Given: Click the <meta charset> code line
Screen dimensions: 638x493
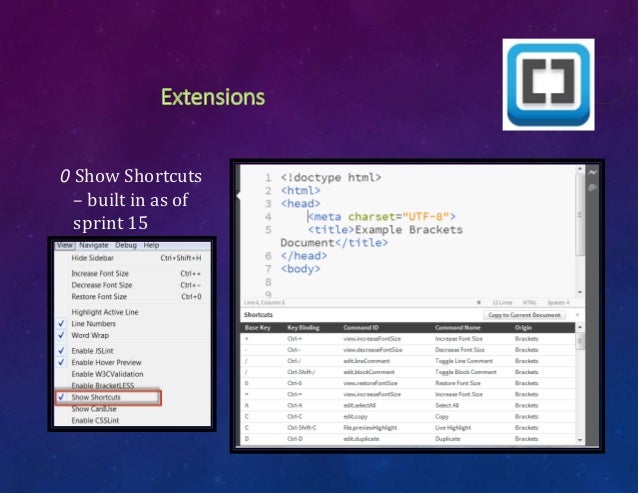Looking at the screenshot, I should (382, 216).
